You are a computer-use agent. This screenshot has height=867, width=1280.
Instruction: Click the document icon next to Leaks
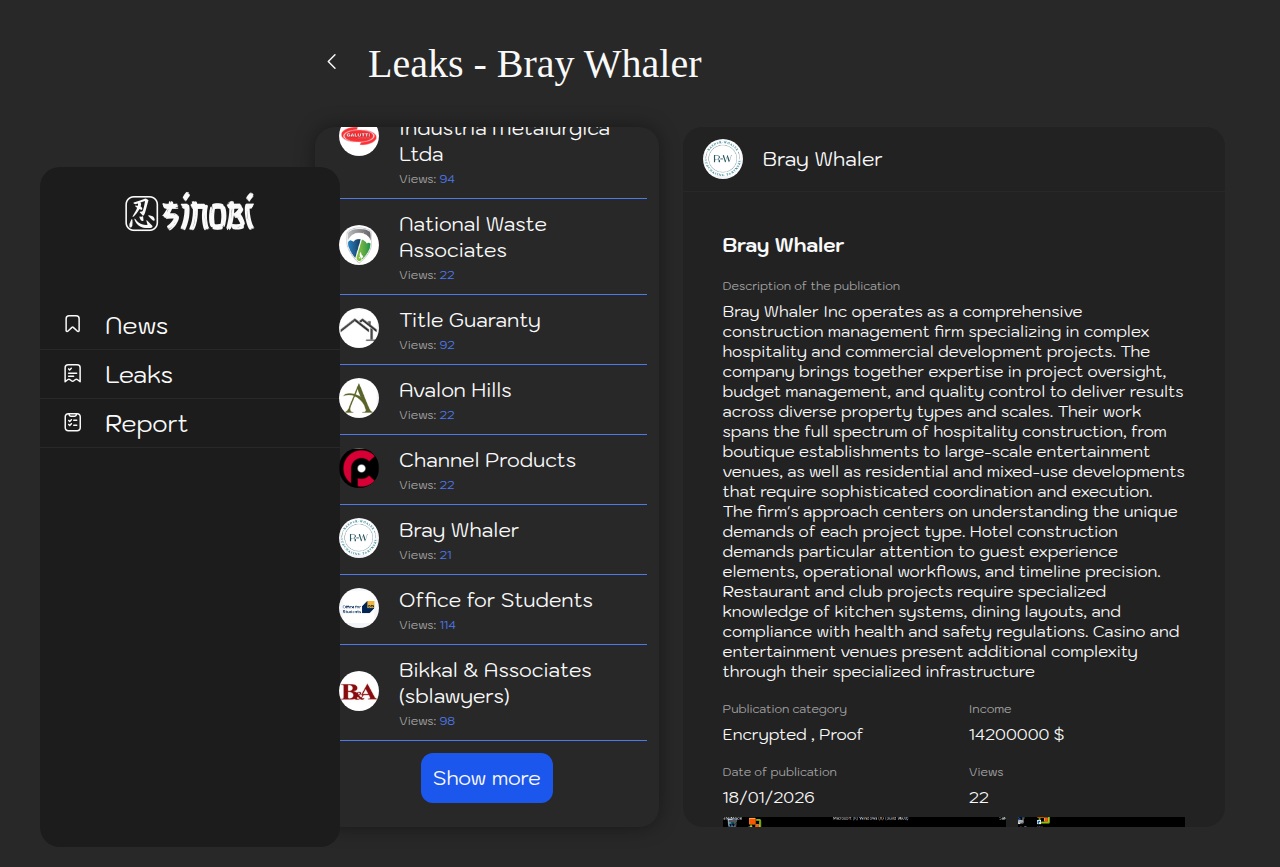point(72,374)
